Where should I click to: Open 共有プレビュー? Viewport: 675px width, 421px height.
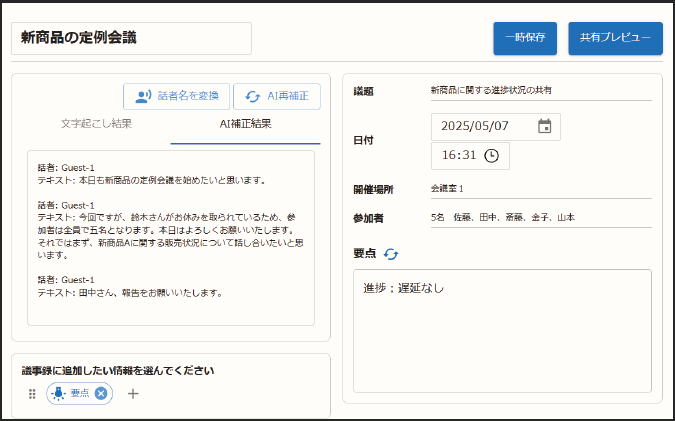point(615,38)
